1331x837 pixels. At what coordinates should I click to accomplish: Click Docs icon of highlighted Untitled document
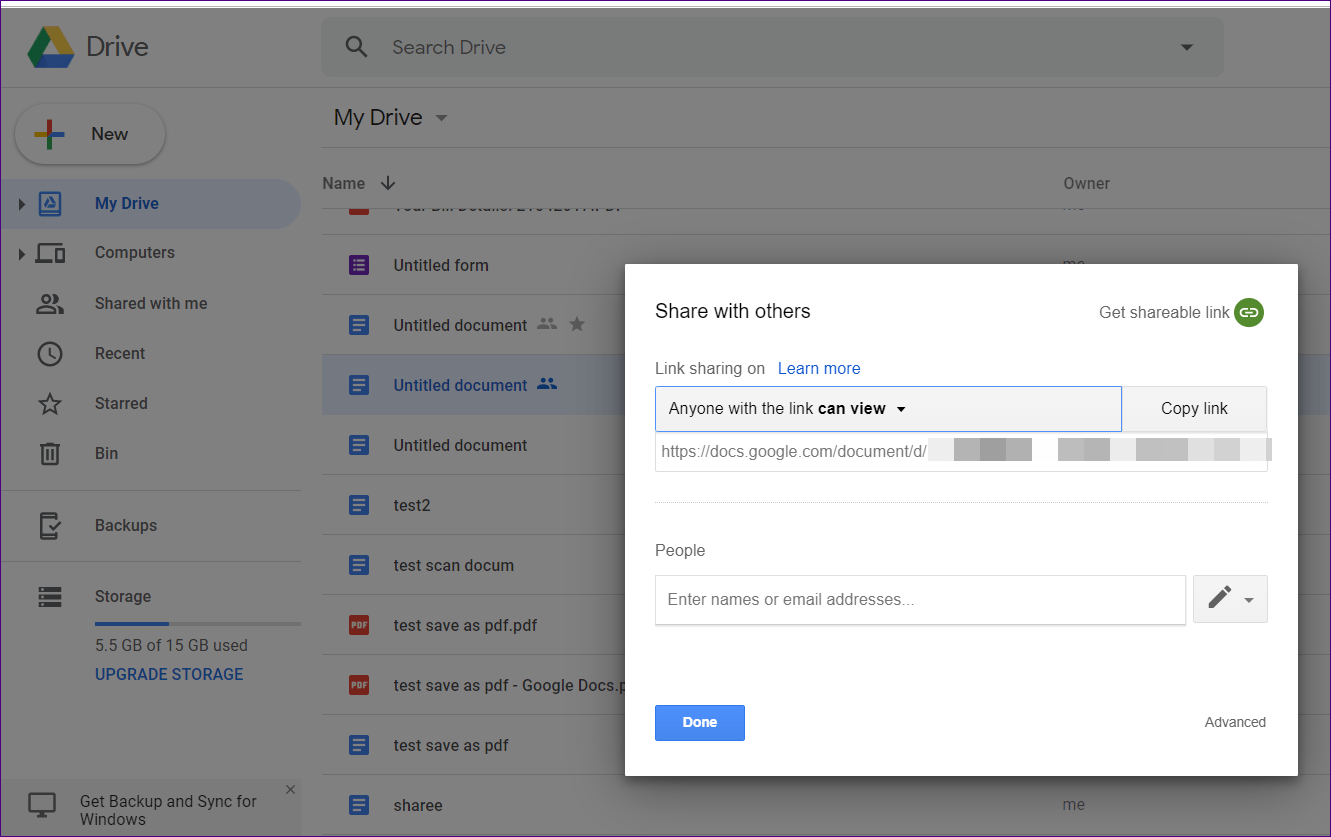359,385
